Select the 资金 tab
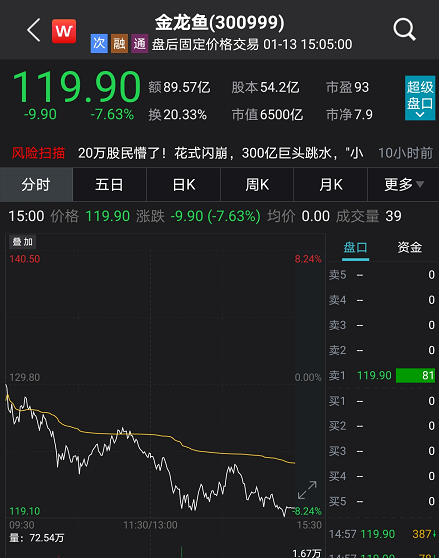Viewport: 439px width, 558px height. coord(410,247)
